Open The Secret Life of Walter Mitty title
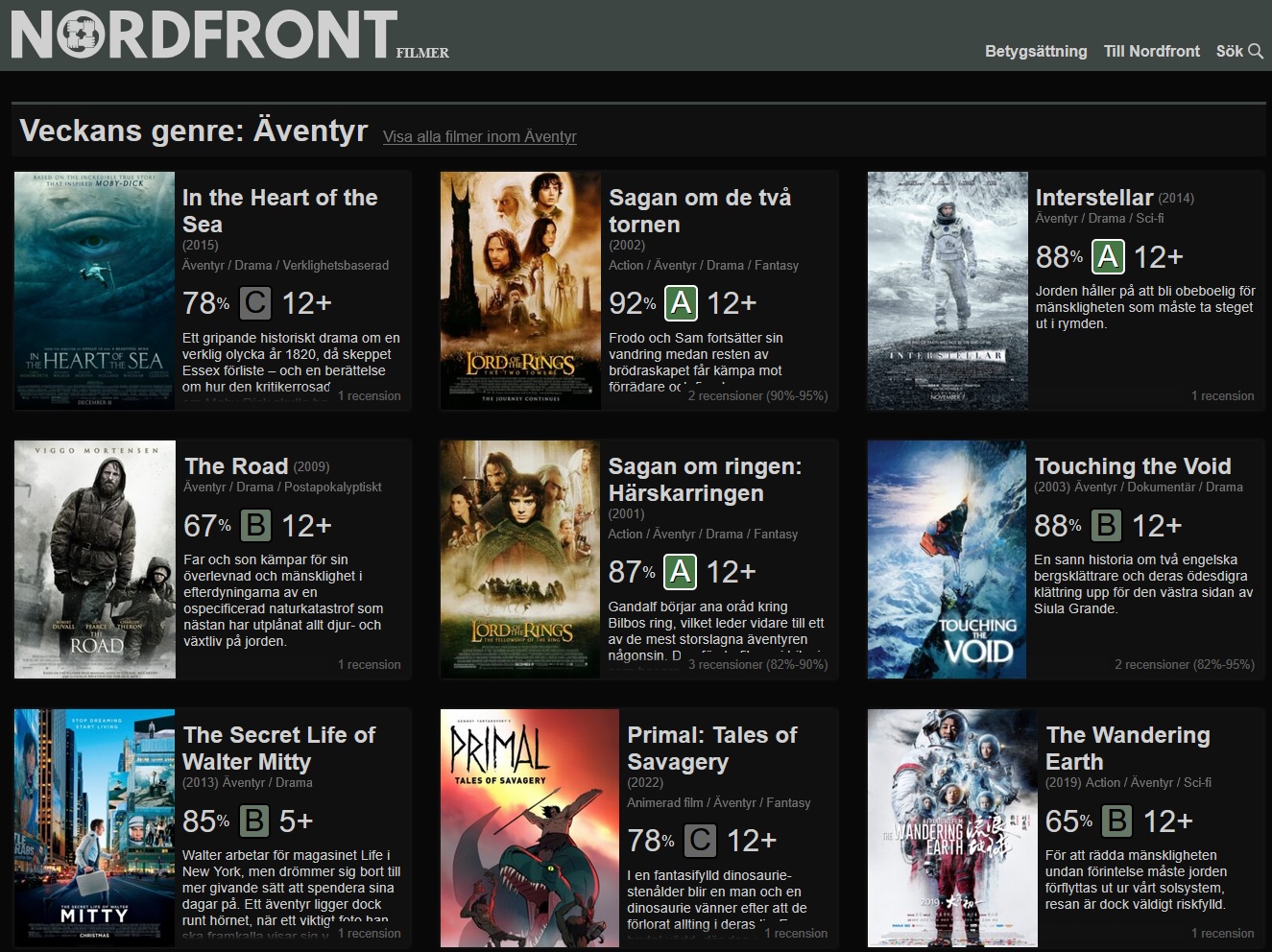 pyautogui.click(x=279, y=749)
